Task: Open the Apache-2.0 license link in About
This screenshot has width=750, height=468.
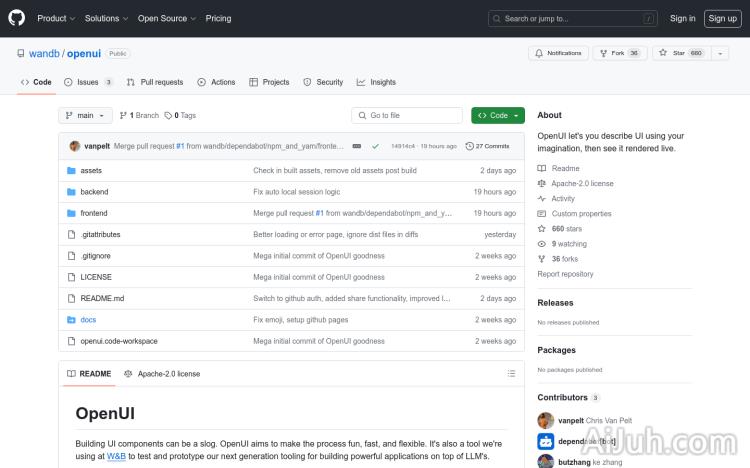Action: pyautogui.click(x=575, y=183)
